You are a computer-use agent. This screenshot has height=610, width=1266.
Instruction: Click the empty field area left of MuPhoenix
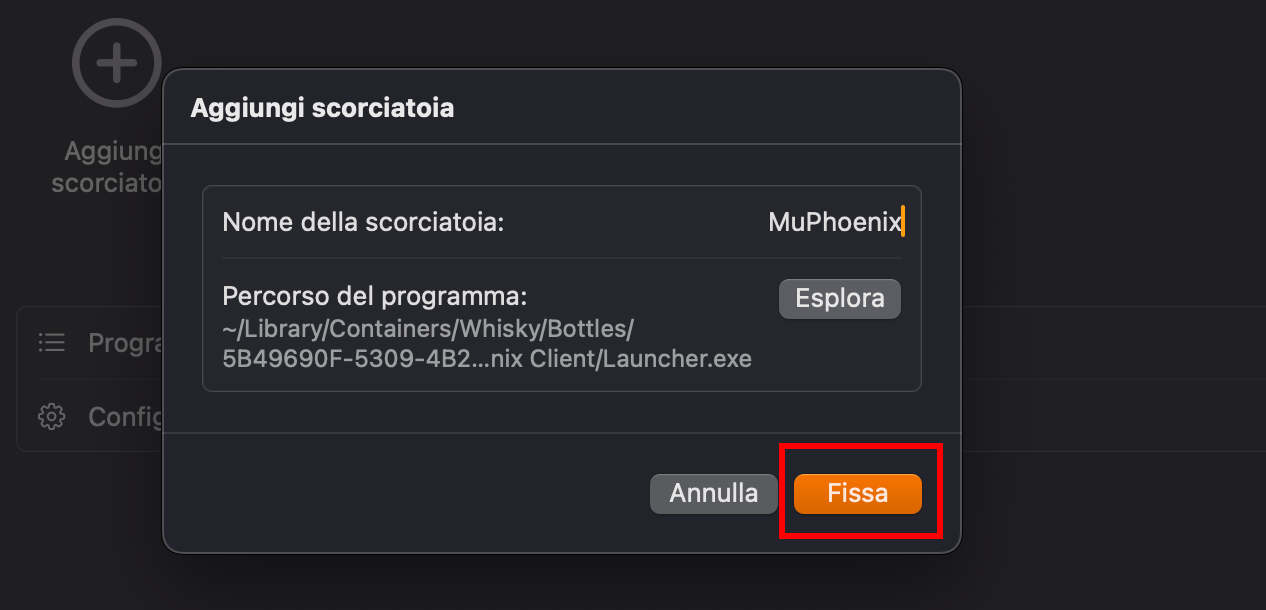[x=630, y=222]
